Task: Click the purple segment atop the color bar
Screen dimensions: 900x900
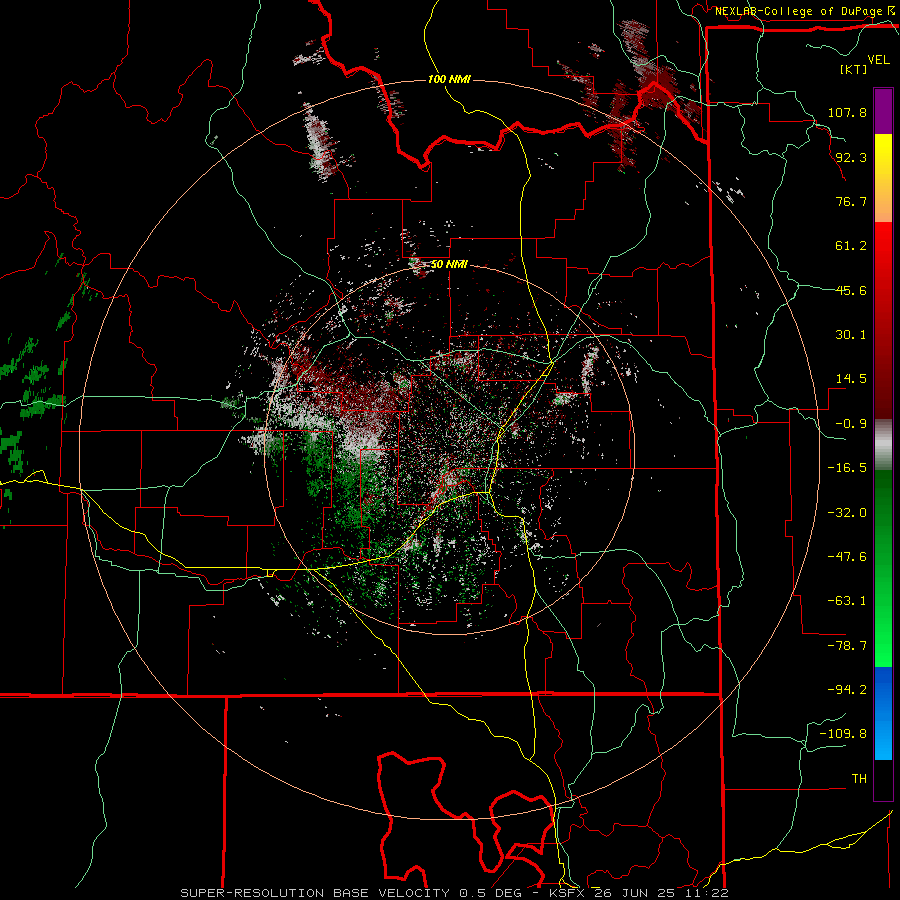Action: pos(883,111)
